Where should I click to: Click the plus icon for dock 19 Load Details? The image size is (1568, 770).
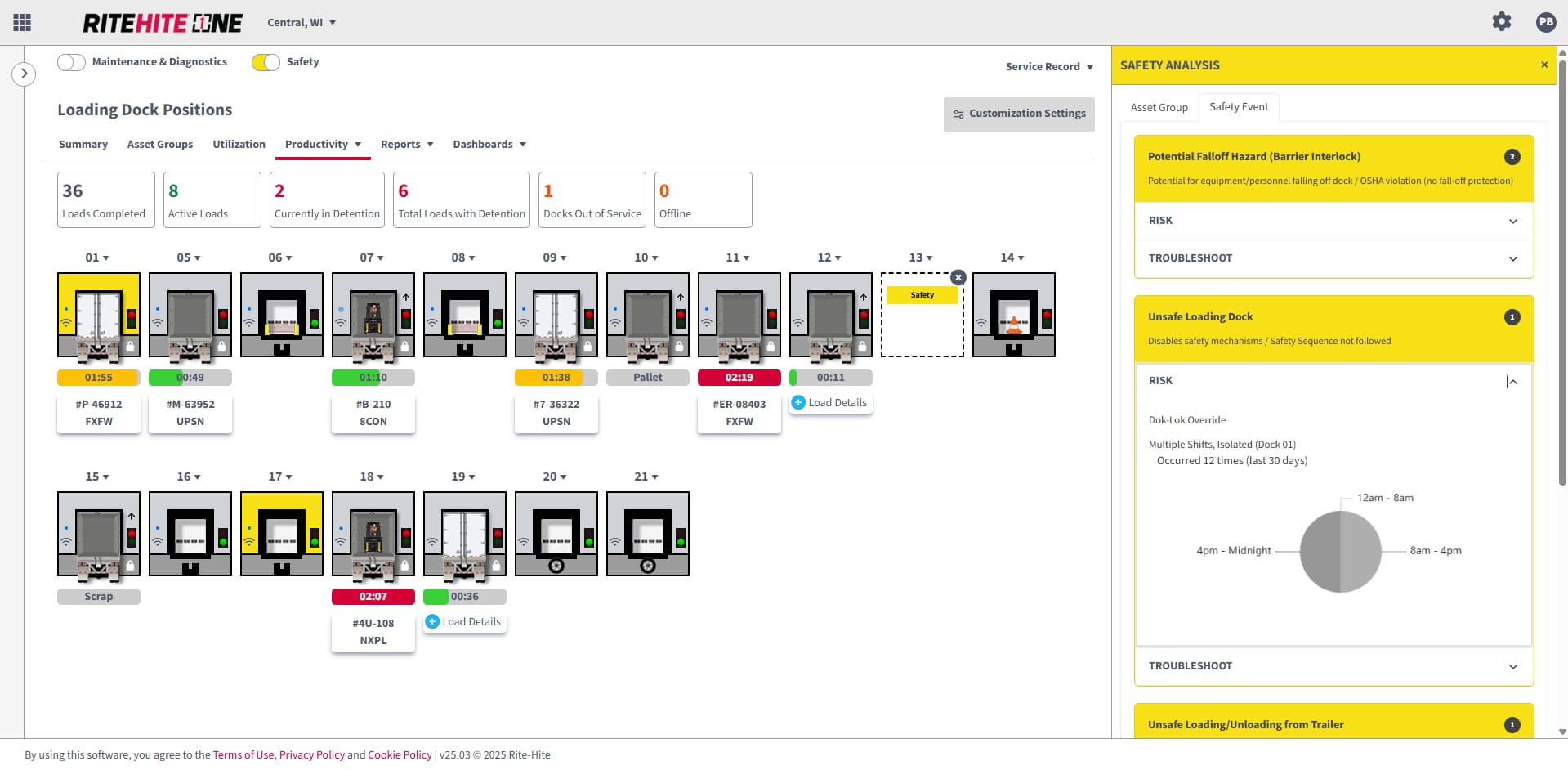[x=432, y=622]
